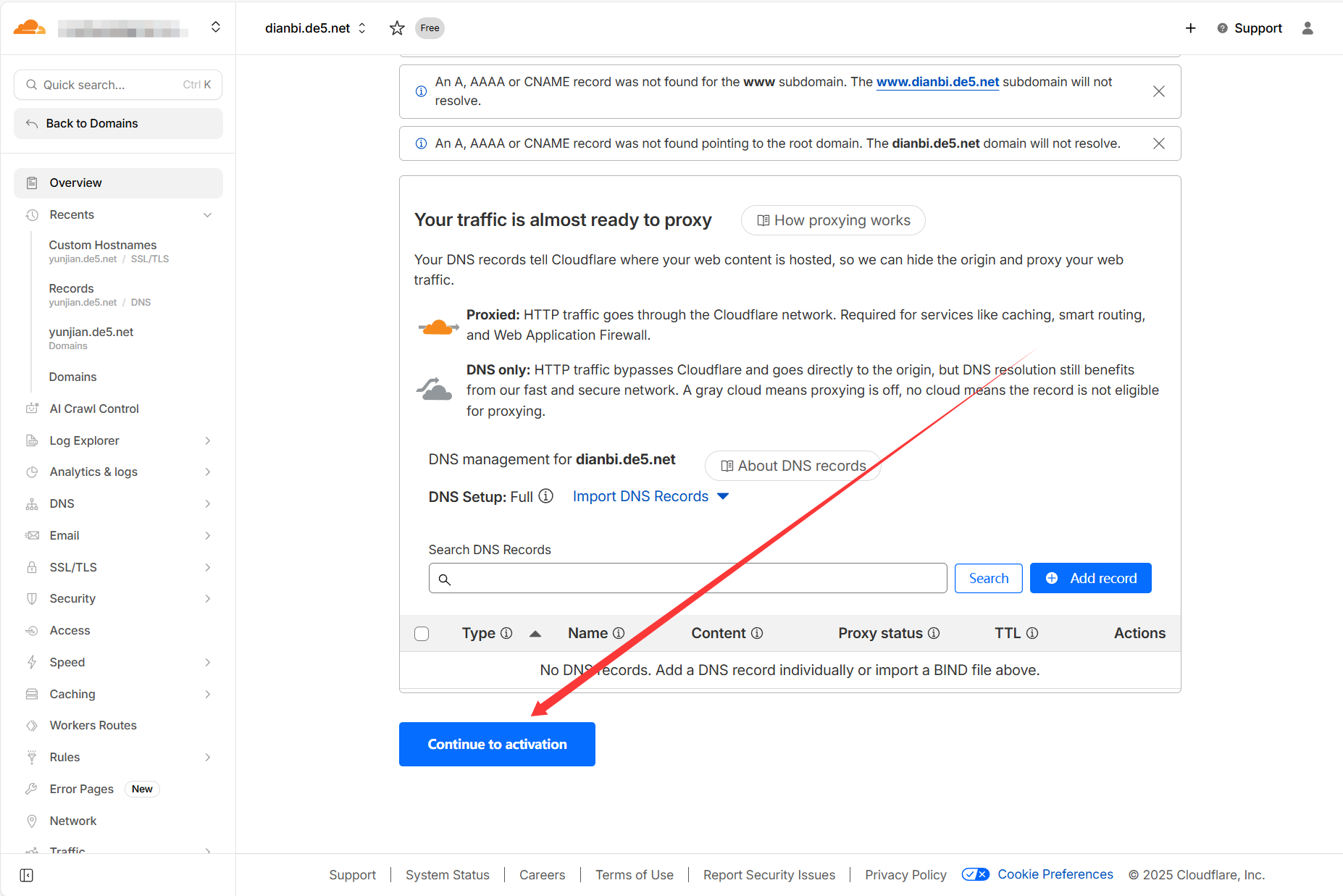Click the Add record button

(x=1090, y=578)
